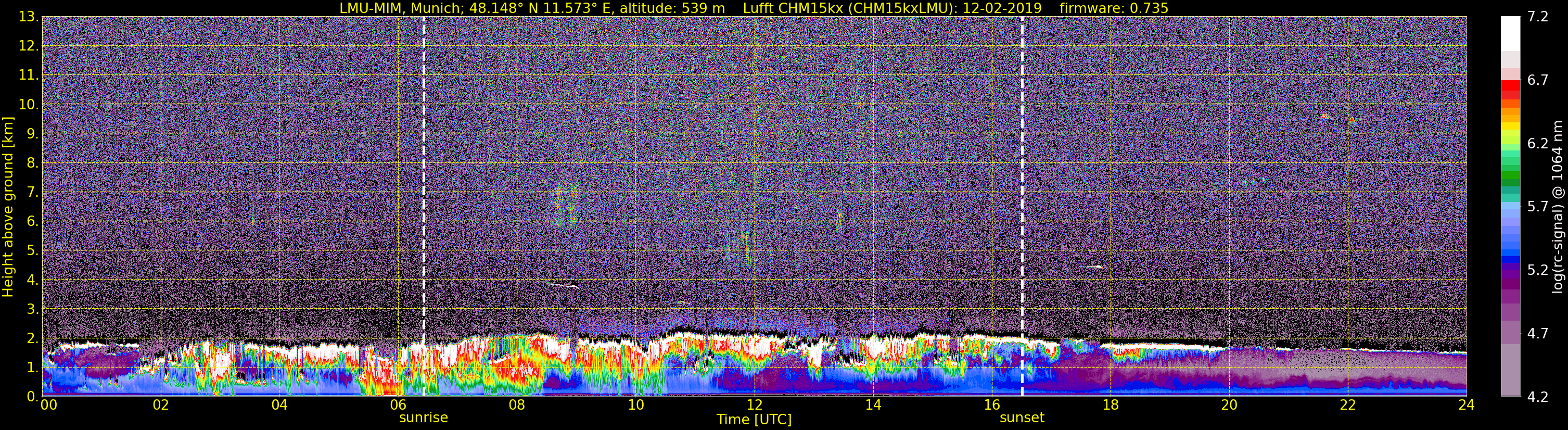Viewport: 1568px width, 430px height.
Task: Click the '22' time tick label
Action: (1348, 405)
